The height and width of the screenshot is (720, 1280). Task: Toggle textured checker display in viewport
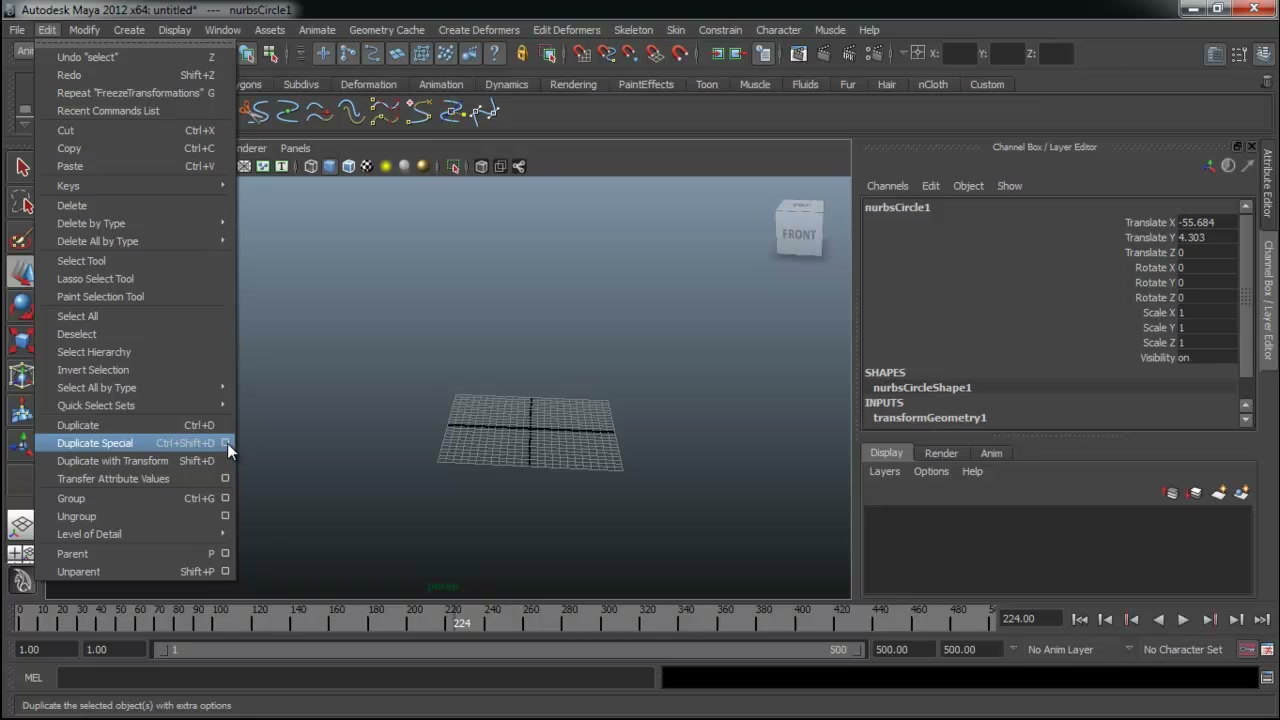coord(367,166)
